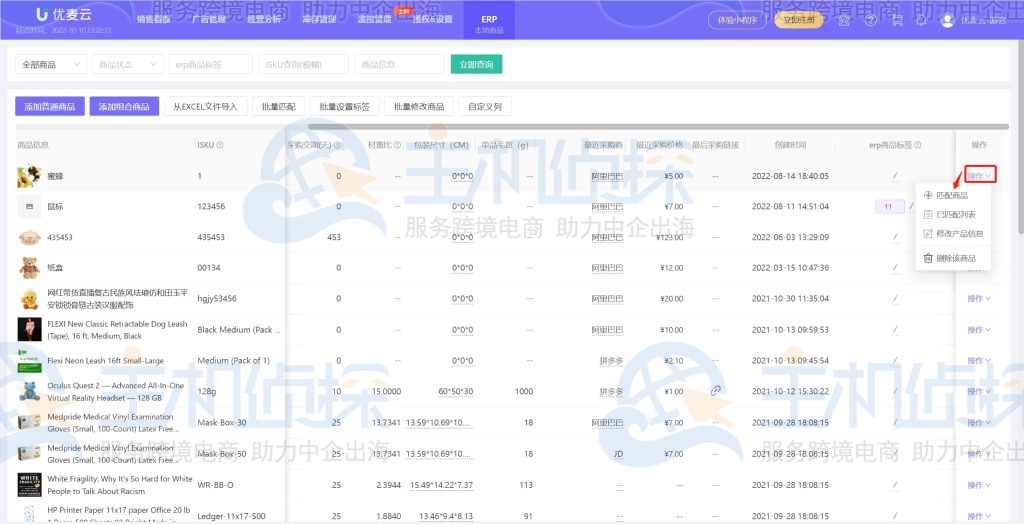Click the 立即注册 button

[x=799, y=20]
